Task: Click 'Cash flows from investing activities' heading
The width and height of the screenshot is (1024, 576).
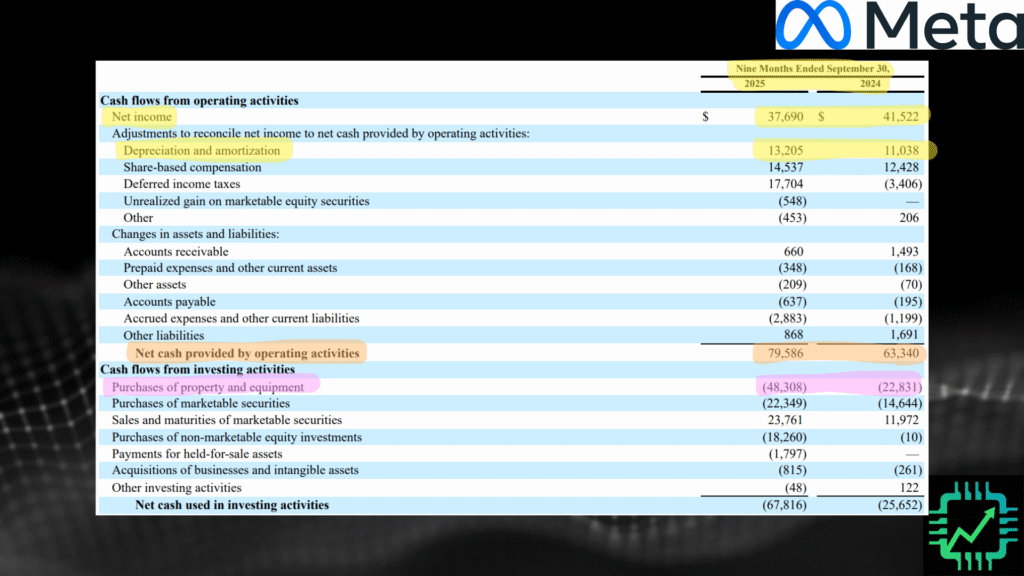Action: click(197, 370)
